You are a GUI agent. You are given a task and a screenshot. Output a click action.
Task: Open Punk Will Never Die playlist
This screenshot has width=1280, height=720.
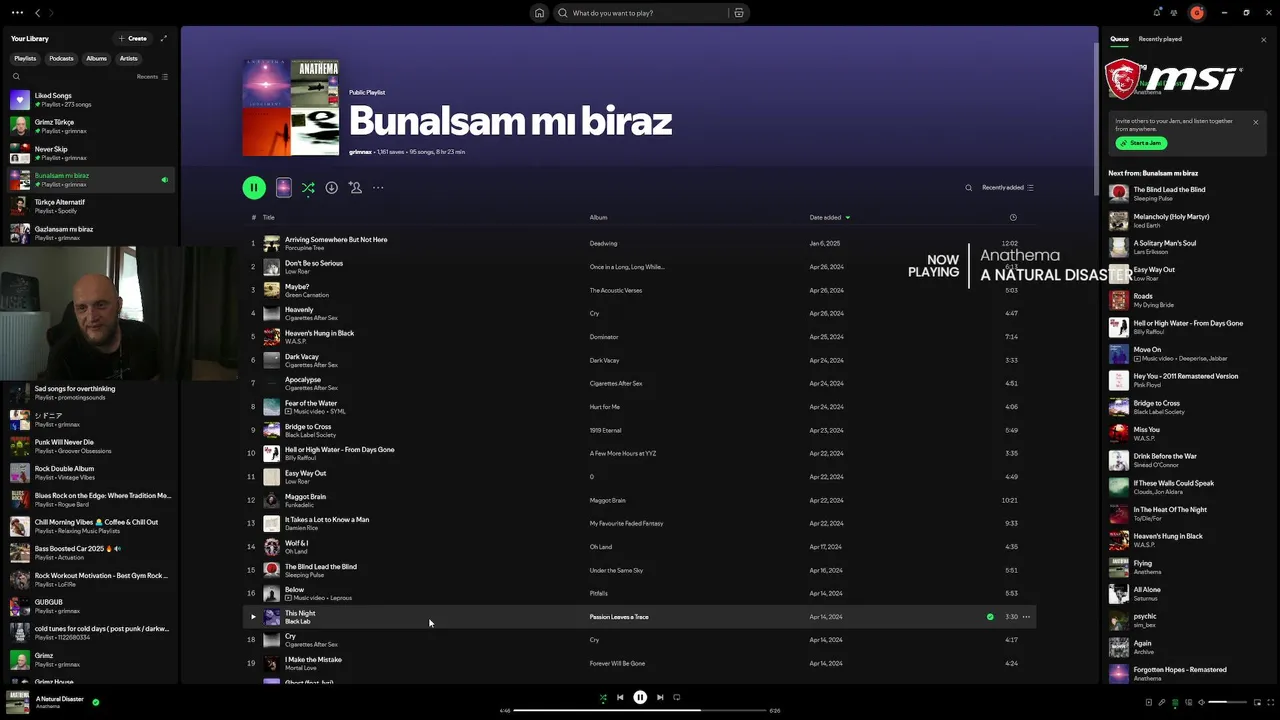coord(90,446)
